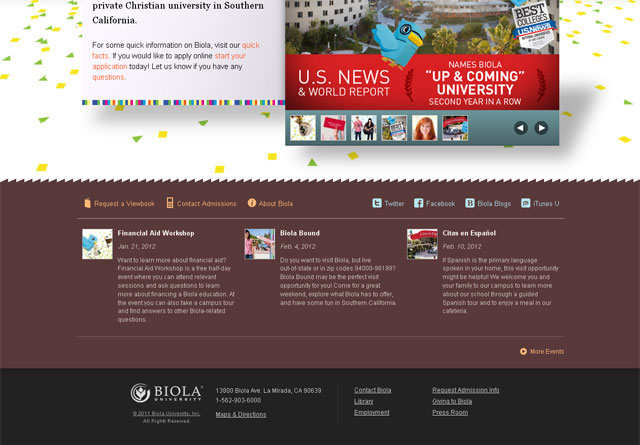
Task: Select the first carousel thumbnail
Action: tap(303, 128)
